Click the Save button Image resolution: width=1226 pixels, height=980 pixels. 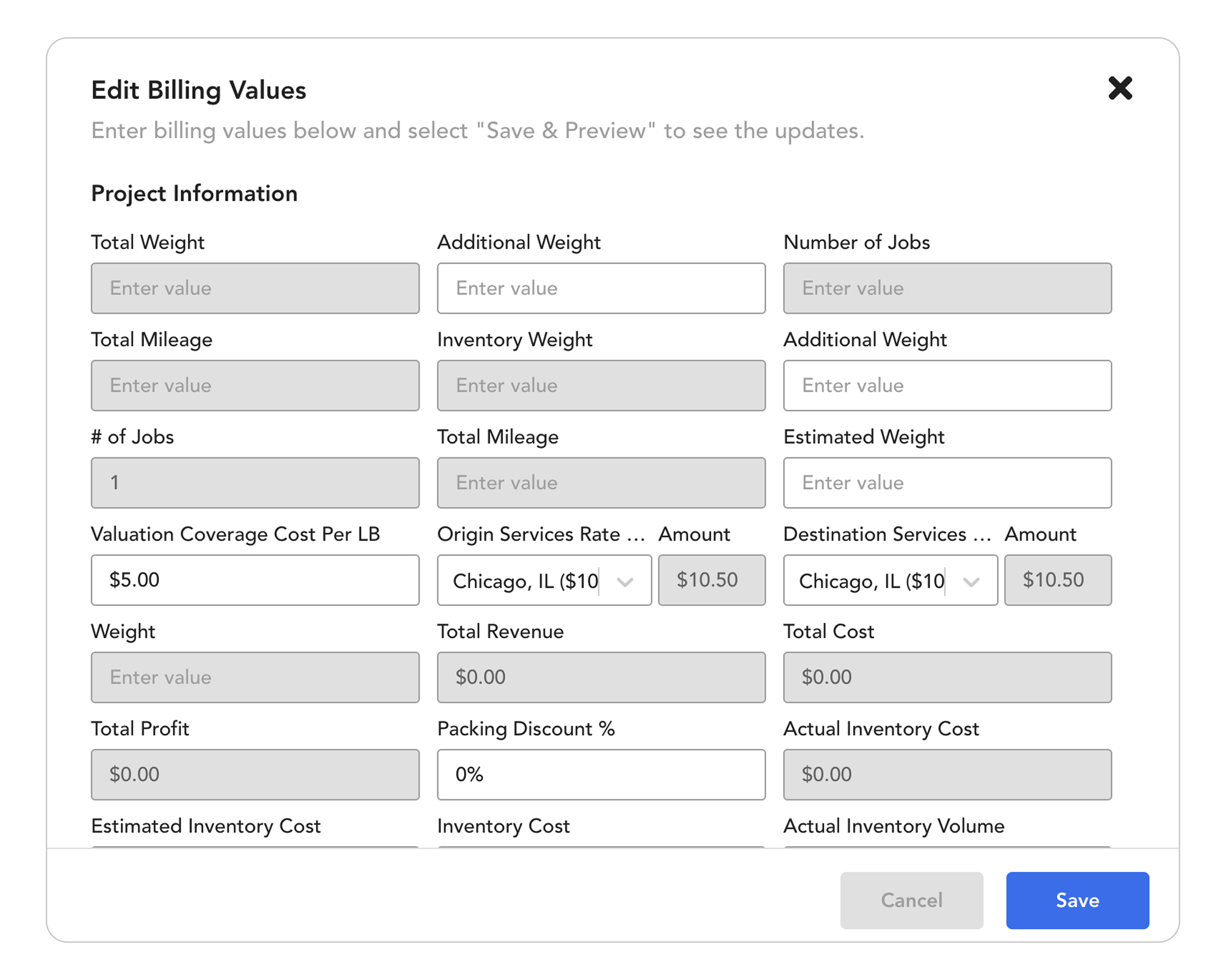pos(1077,900)
